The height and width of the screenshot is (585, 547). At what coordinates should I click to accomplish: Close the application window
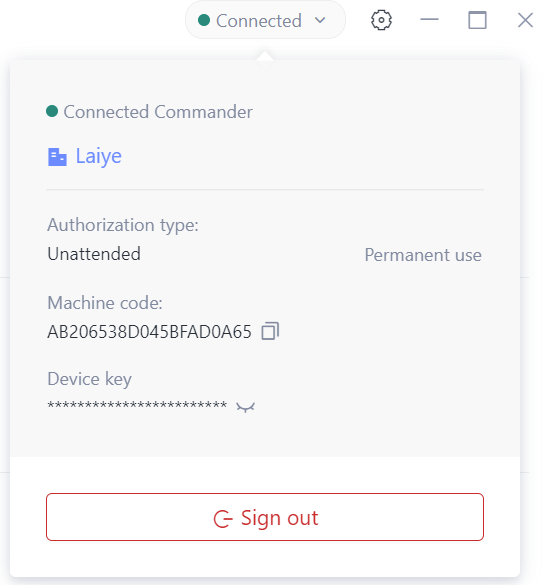pos(525,20)
